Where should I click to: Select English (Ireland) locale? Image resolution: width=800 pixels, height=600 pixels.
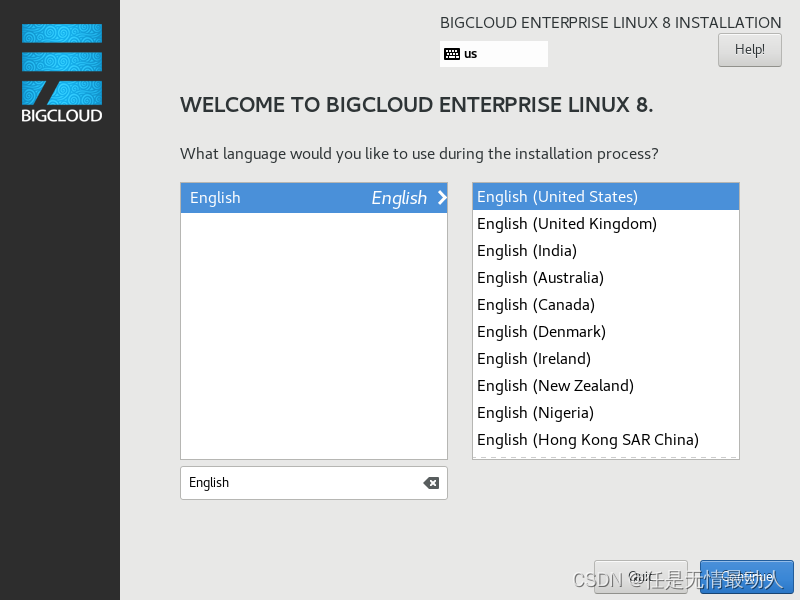[606, 359]
